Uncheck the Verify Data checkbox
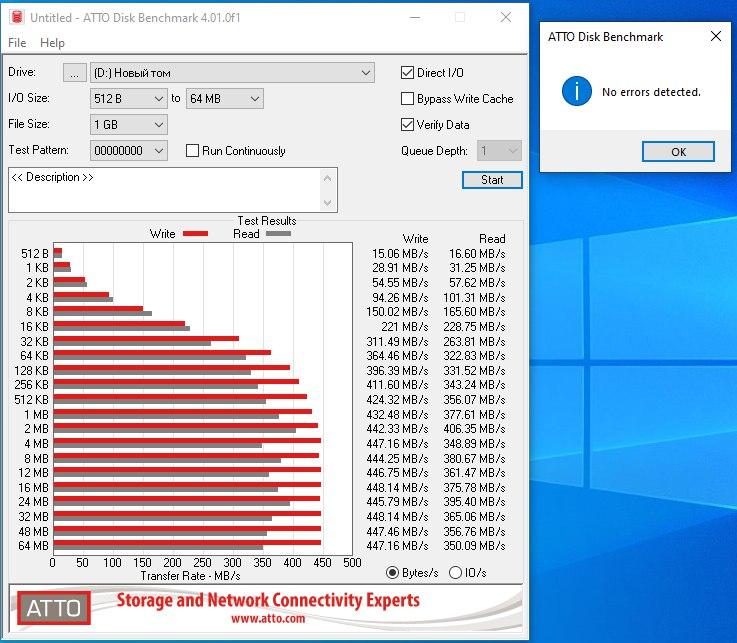The height and width of the screenshot is (643, 737). (407, 125)
